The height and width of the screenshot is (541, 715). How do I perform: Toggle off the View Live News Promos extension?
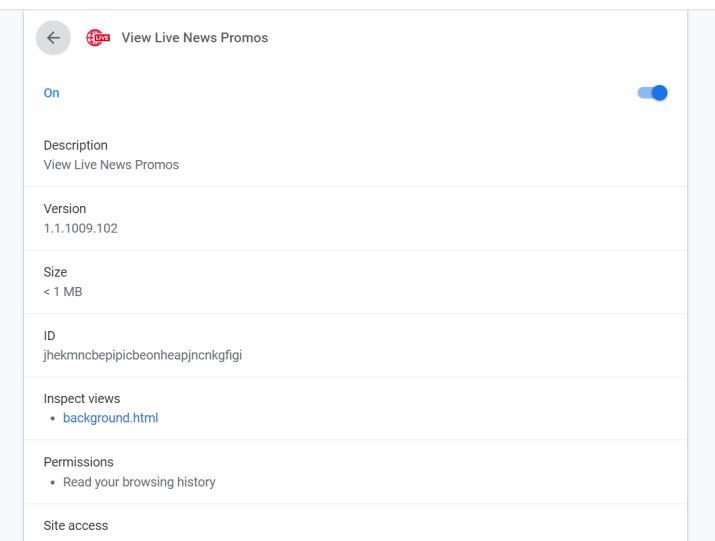652,93
